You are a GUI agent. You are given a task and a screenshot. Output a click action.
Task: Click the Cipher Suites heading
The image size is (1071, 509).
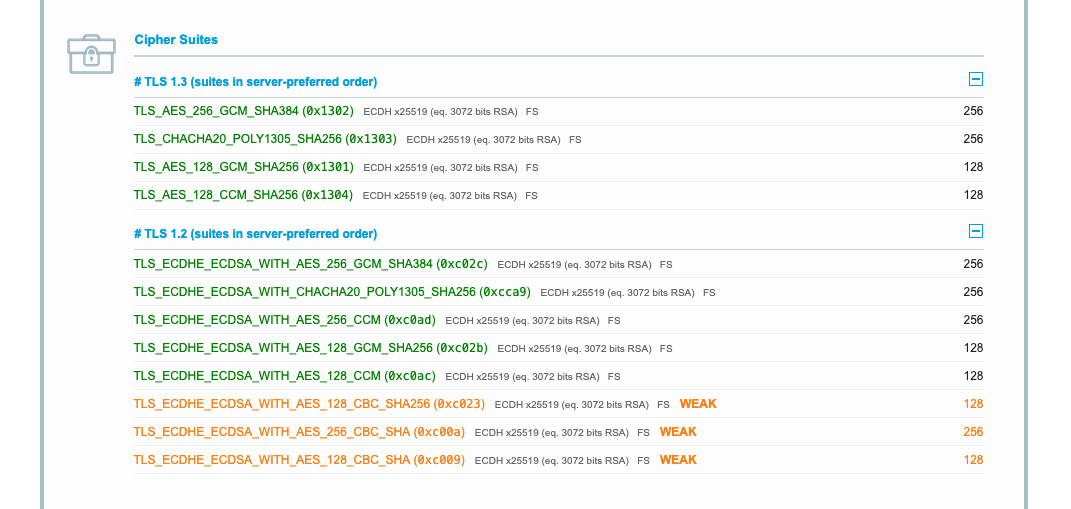[x=176, y=40]
